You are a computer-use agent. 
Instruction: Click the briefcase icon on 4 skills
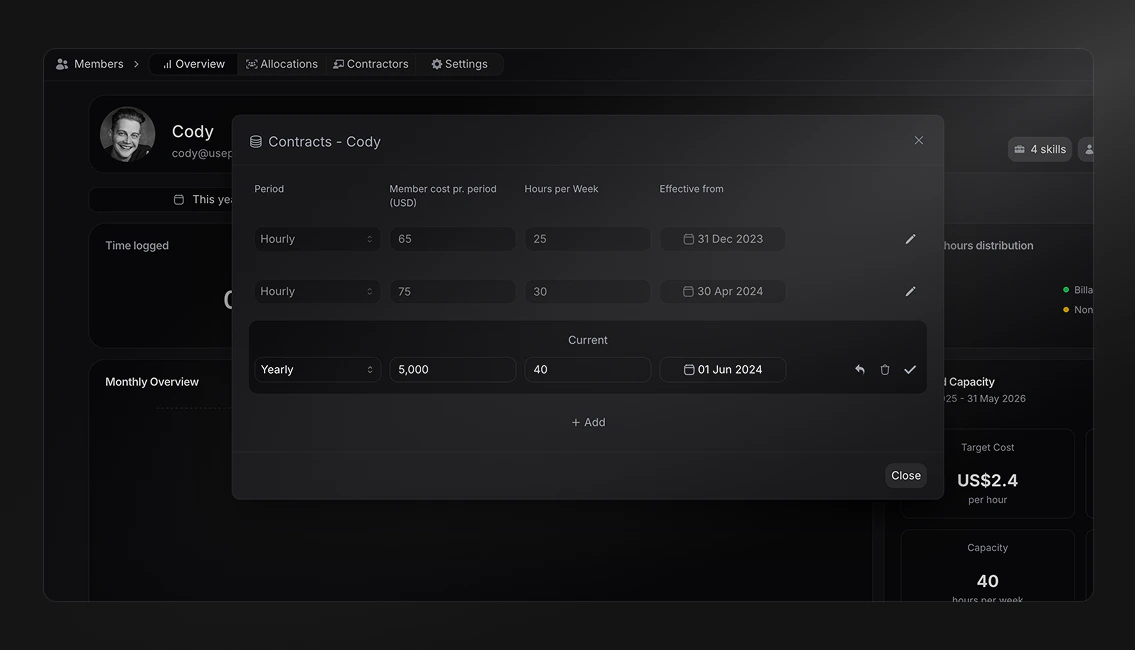pyautogui.click(x=1019, y=149)
